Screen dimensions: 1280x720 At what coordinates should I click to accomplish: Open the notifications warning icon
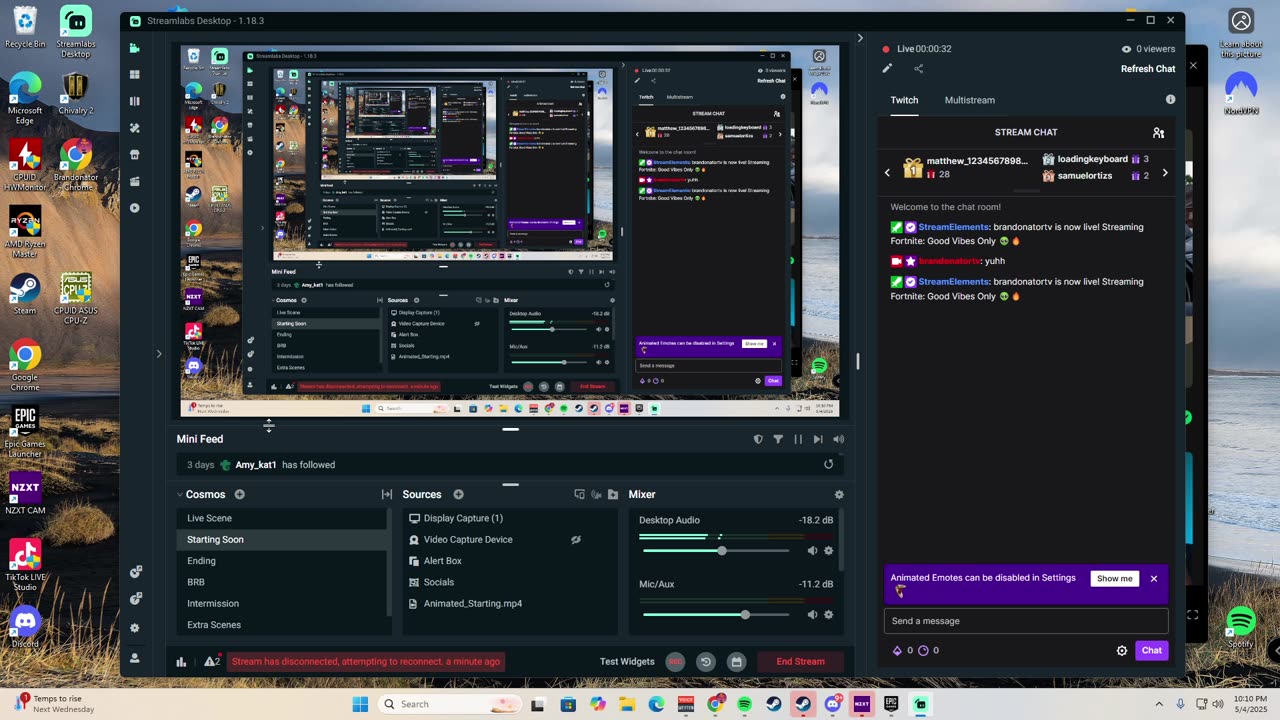click(x=212, y=661)
